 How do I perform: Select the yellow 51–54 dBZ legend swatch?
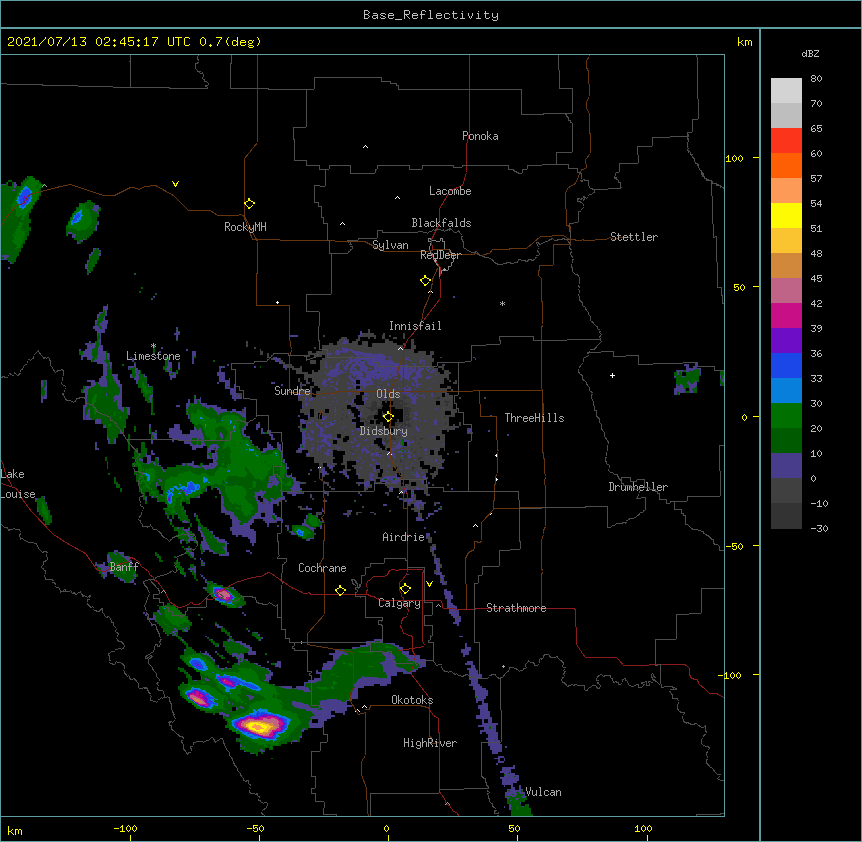(786, 216)
